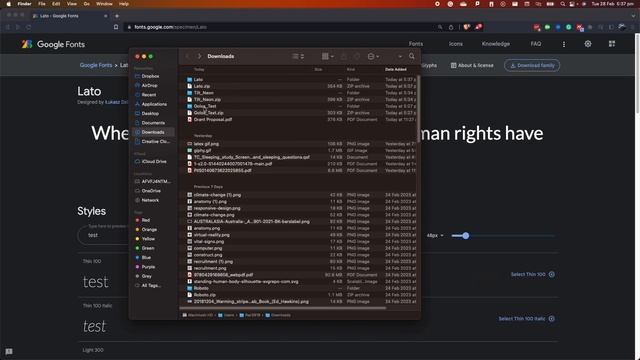Screen dimensions: 640x360
Task: Click Downloads in the Finder path bar
Action: (x=278, y=315)
